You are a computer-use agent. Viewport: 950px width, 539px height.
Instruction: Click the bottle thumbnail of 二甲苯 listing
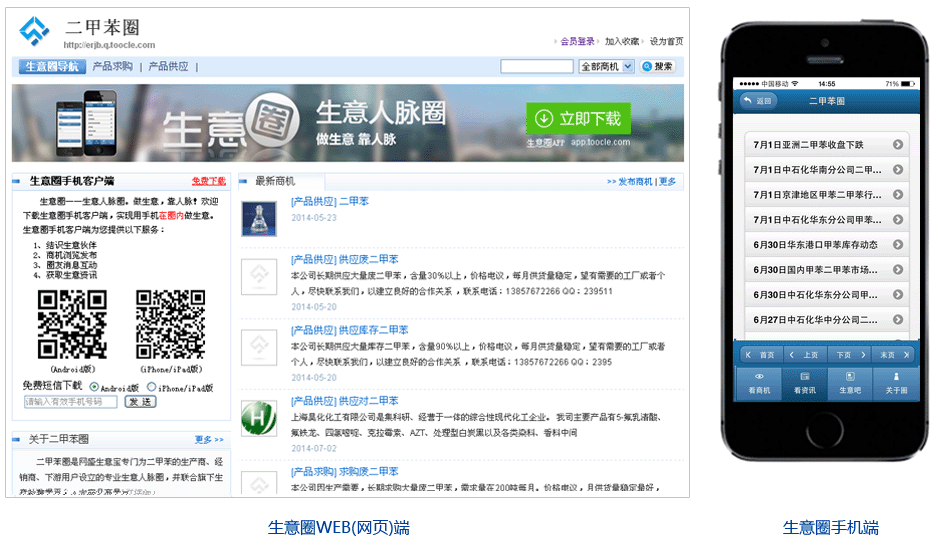(x=259, y=219)
